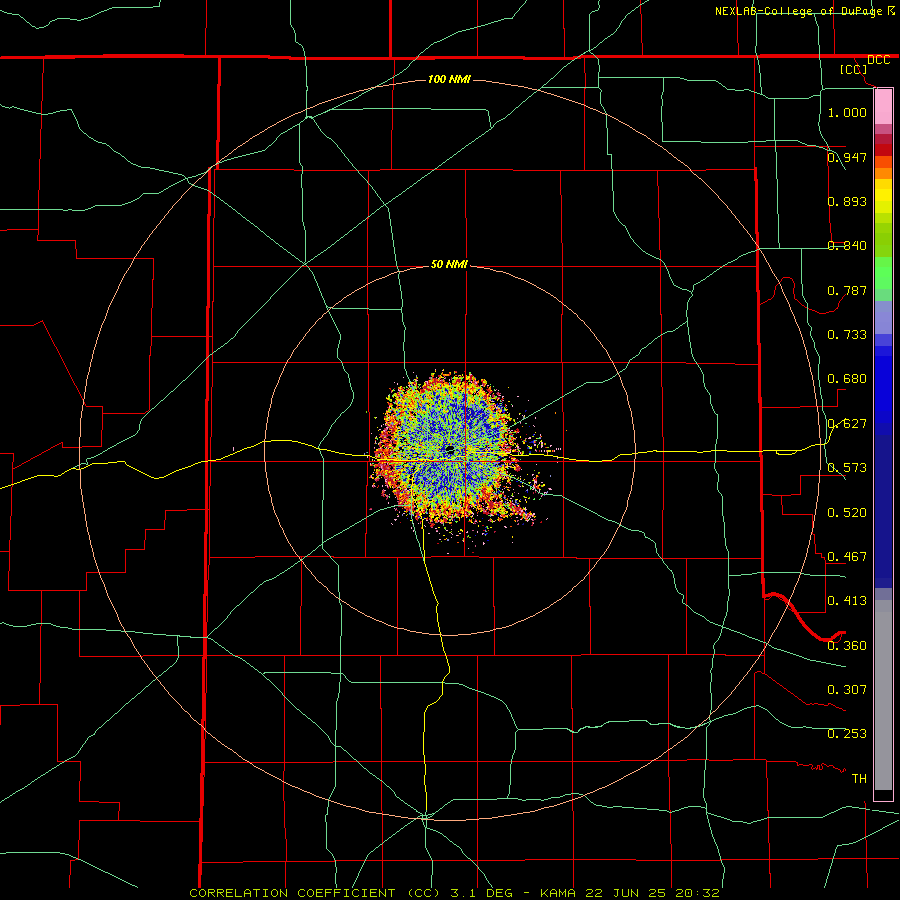The height and width of the screenshot is (900, 900).
Task: Click the 0.787 legend value
Action: pyautogui.click(x=847, y=290)
